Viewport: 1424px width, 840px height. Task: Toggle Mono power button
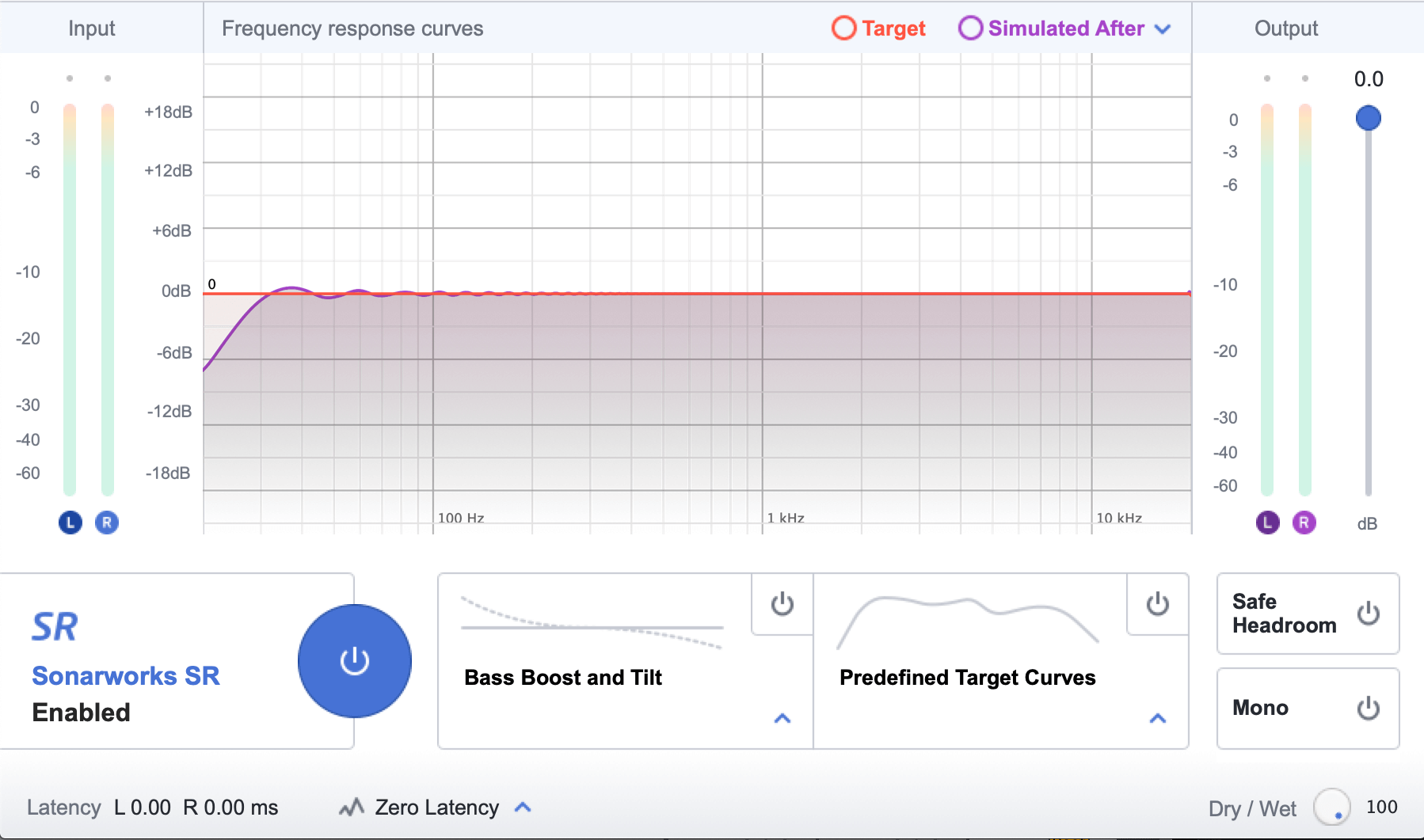[x=1368, y=708]
